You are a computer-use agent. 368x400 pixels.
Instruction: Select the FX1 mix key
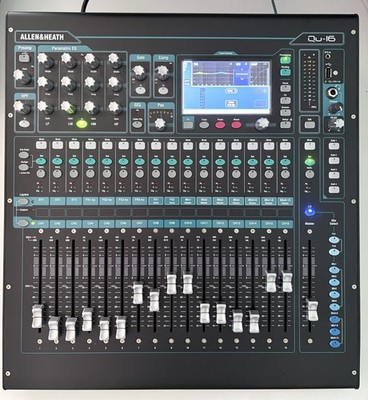pyautogui.click(x=334, y=240)
